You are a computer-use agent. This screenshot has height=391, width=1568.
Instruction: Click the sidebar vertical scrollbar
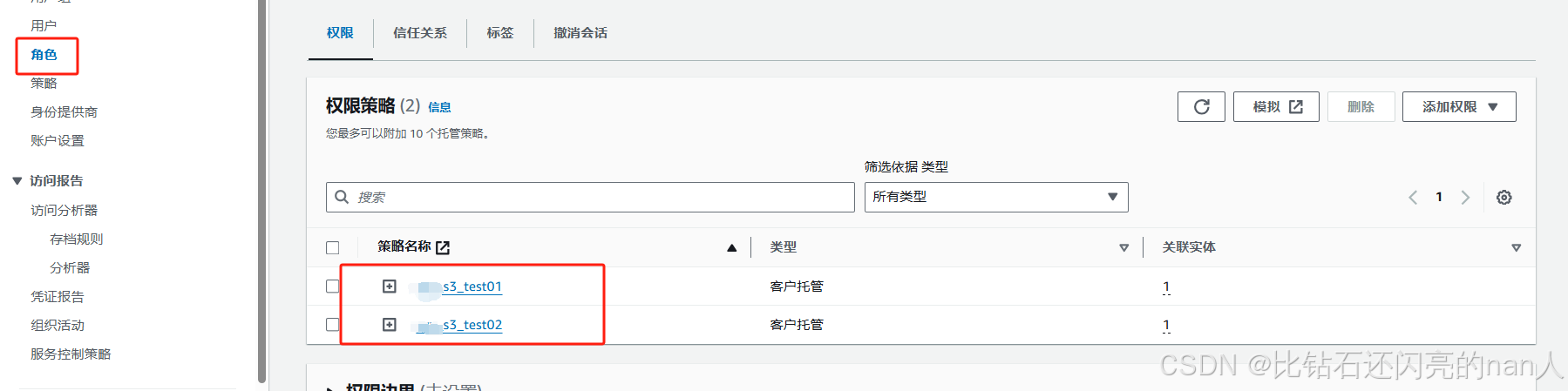click(262, 192)
